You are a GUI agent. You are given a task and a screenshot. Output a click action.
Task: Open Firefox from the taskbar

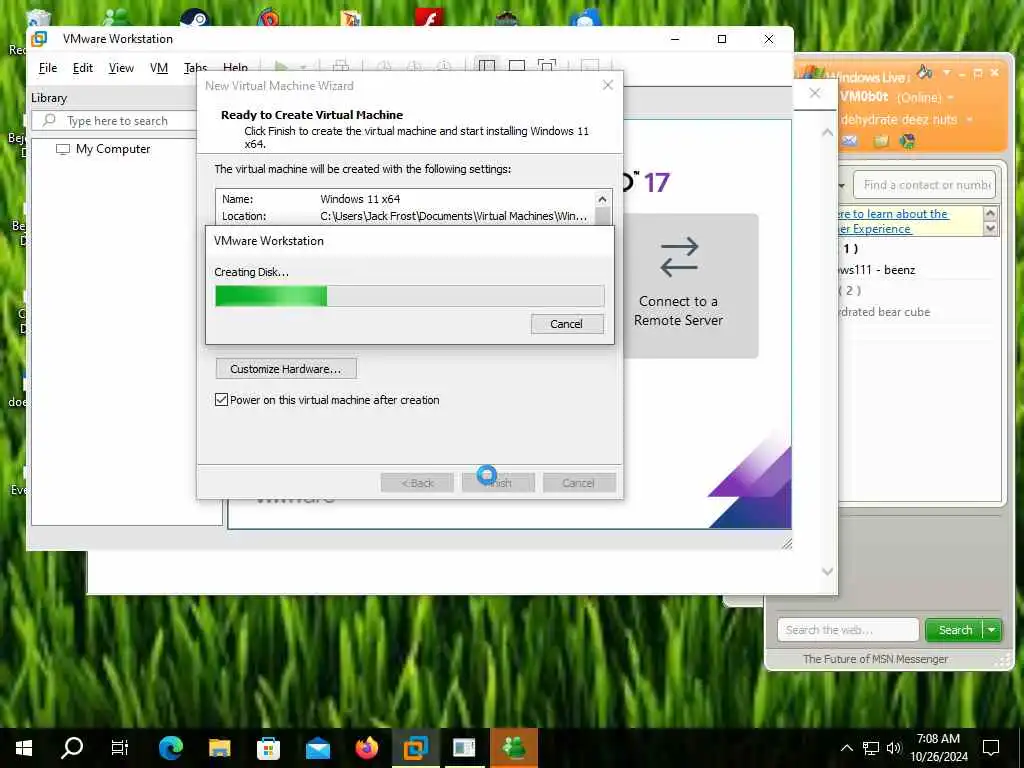[367, 748]
